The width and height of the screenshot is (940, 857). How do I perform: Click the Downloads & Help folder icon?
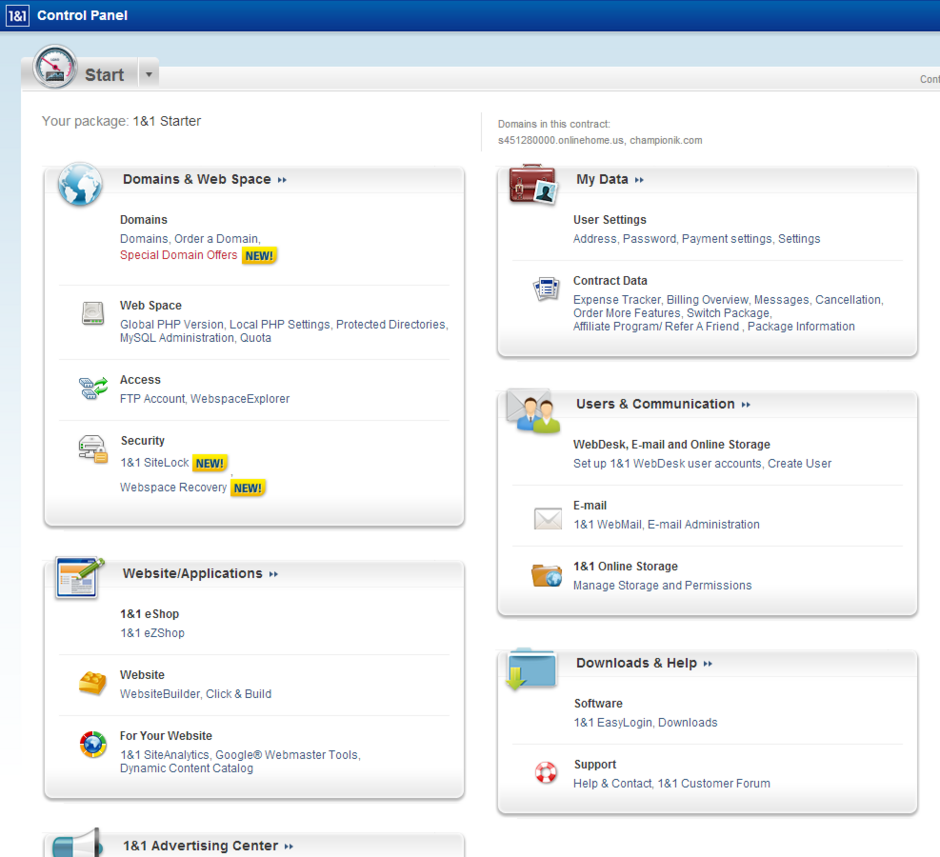(x=532, y=668)
